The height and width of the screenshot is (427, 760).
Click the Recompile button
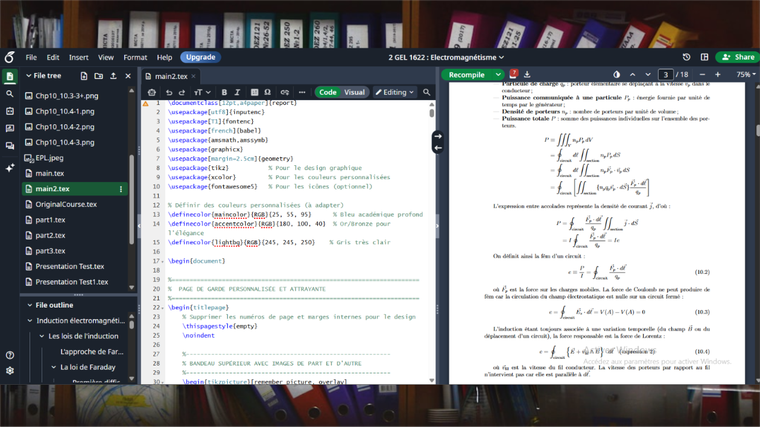(466, 75)
